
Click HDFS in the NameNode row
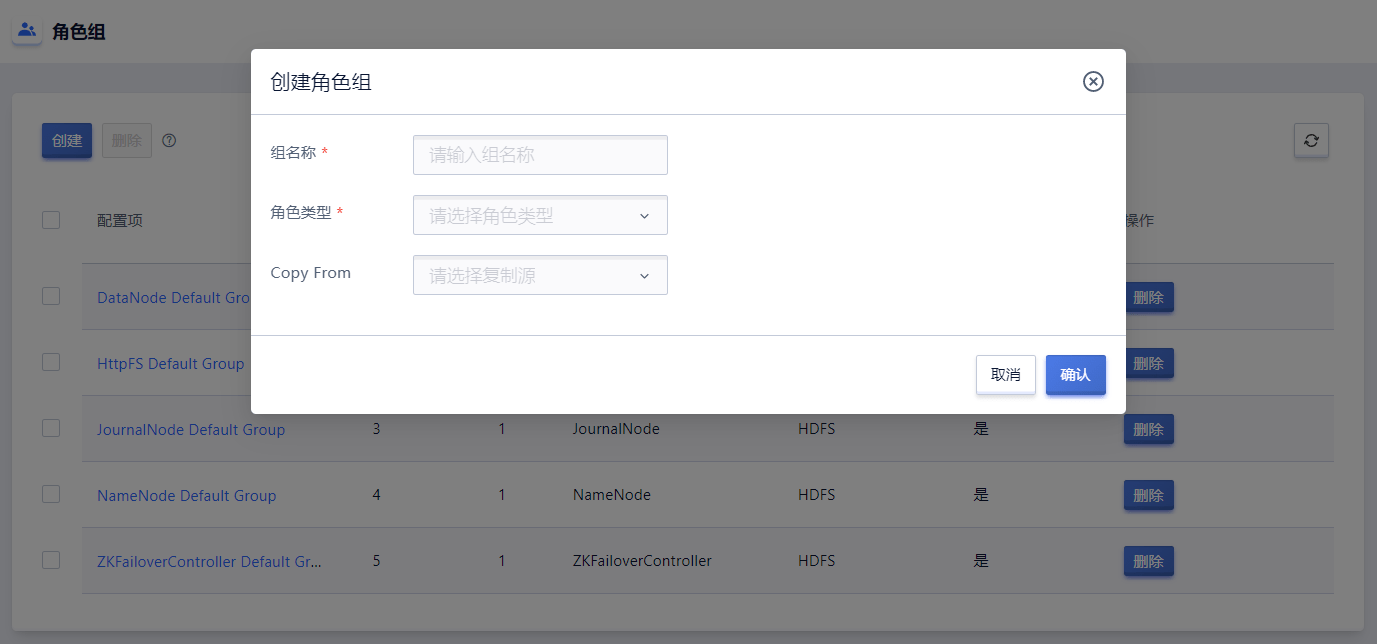click(x=817, y=495)
